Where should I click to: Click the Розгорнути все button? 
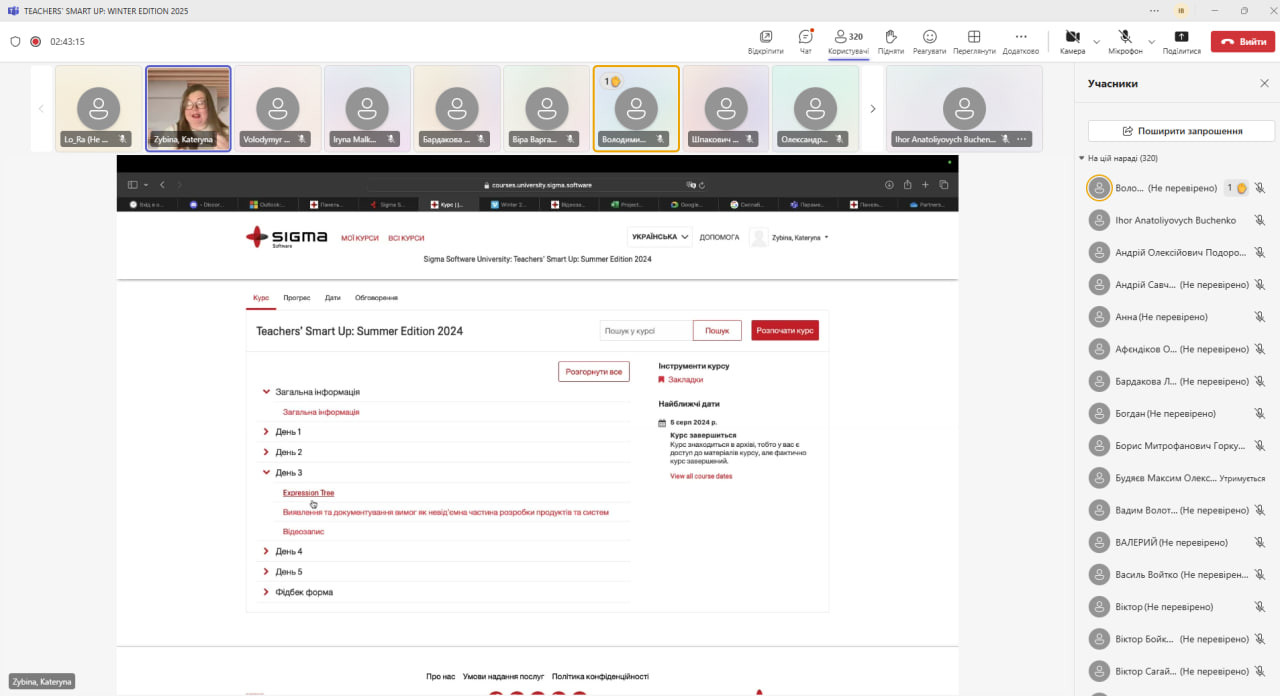[x=594, y=372]
